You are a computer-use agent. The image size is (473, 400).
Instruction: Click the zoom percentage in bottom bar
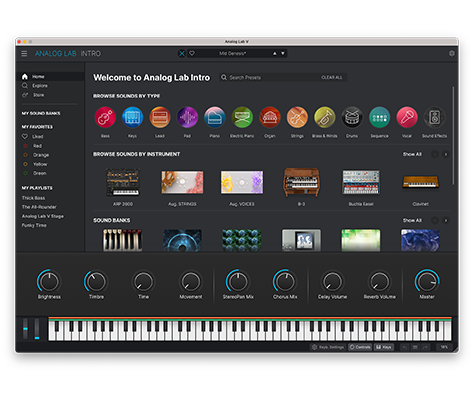[x=444, y=347]
